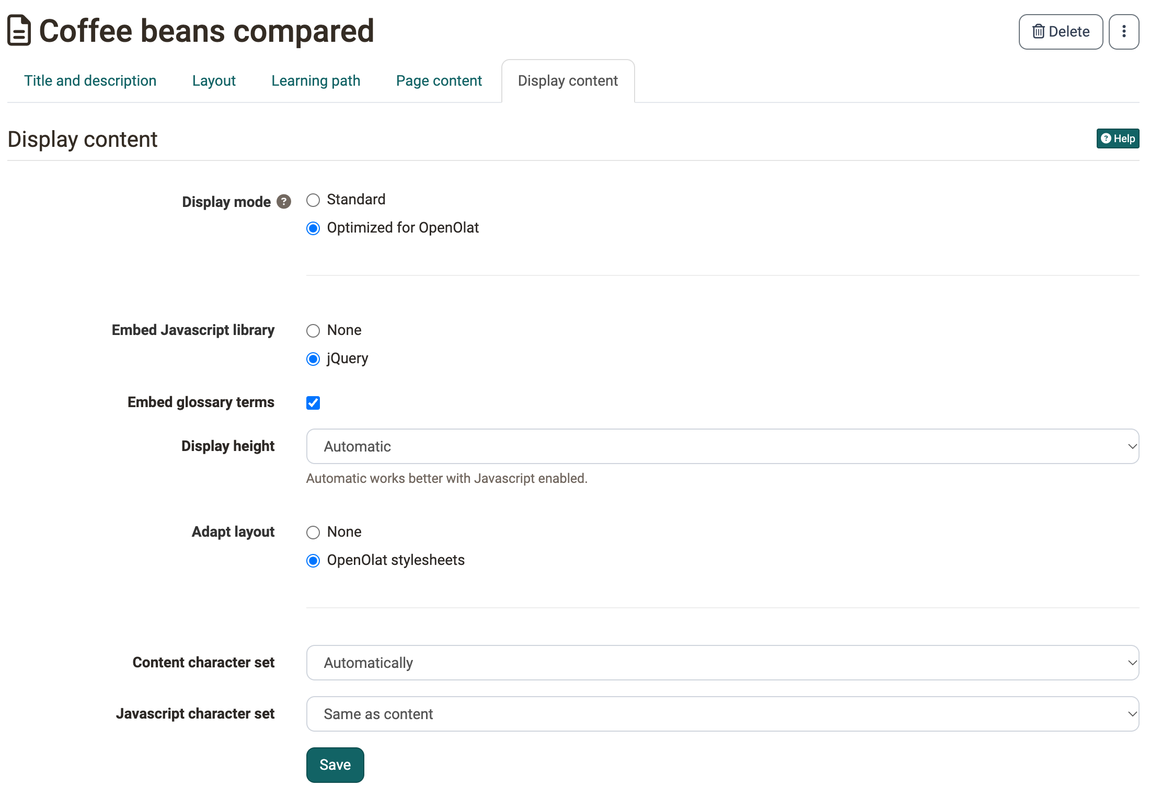Screen dimensions: 1150x809
Task: Click the Display content section heading
Action: coord(82,139)
